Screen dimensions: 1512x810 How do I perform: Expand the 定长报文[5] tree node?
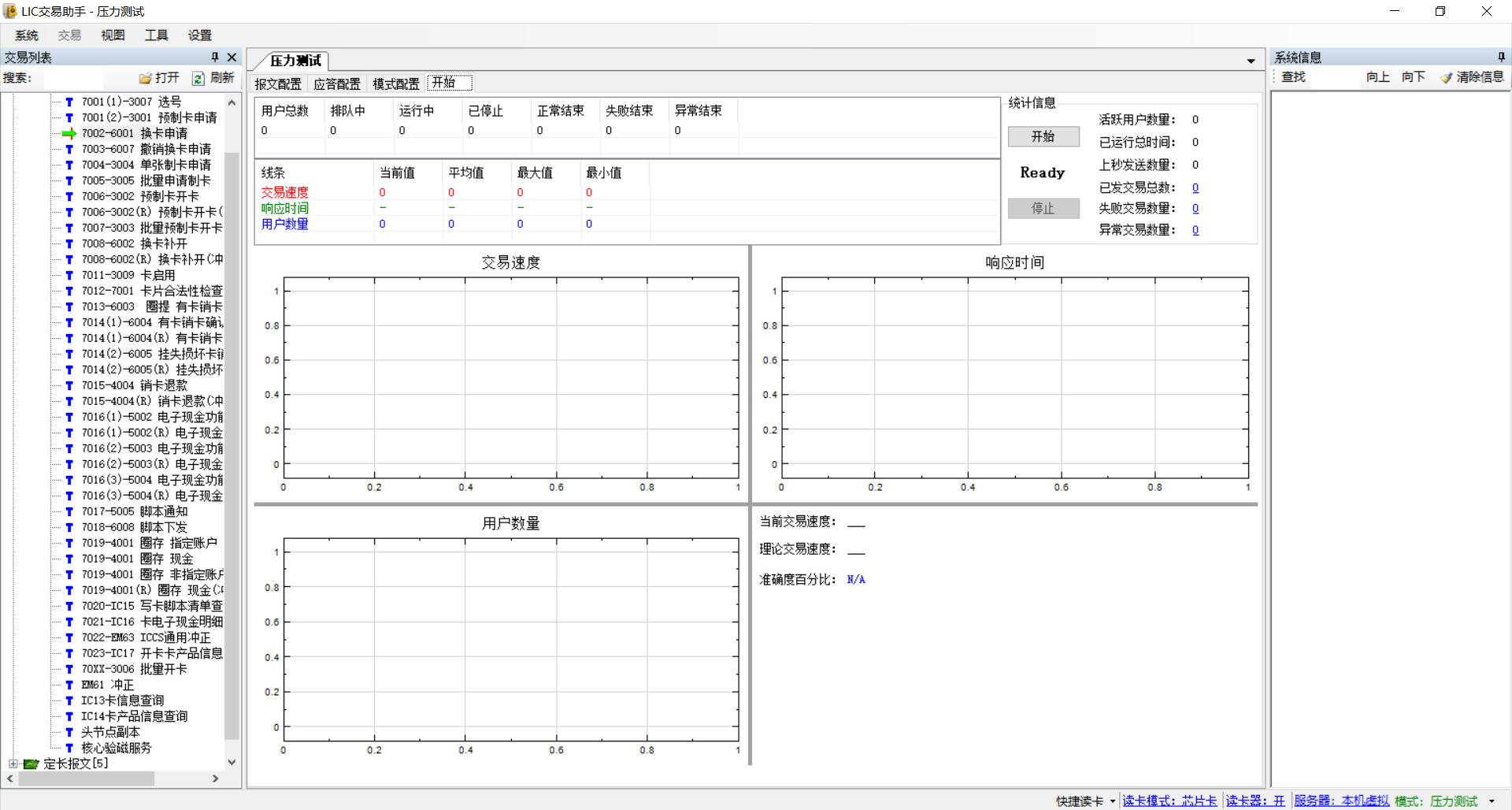[13, 764]
